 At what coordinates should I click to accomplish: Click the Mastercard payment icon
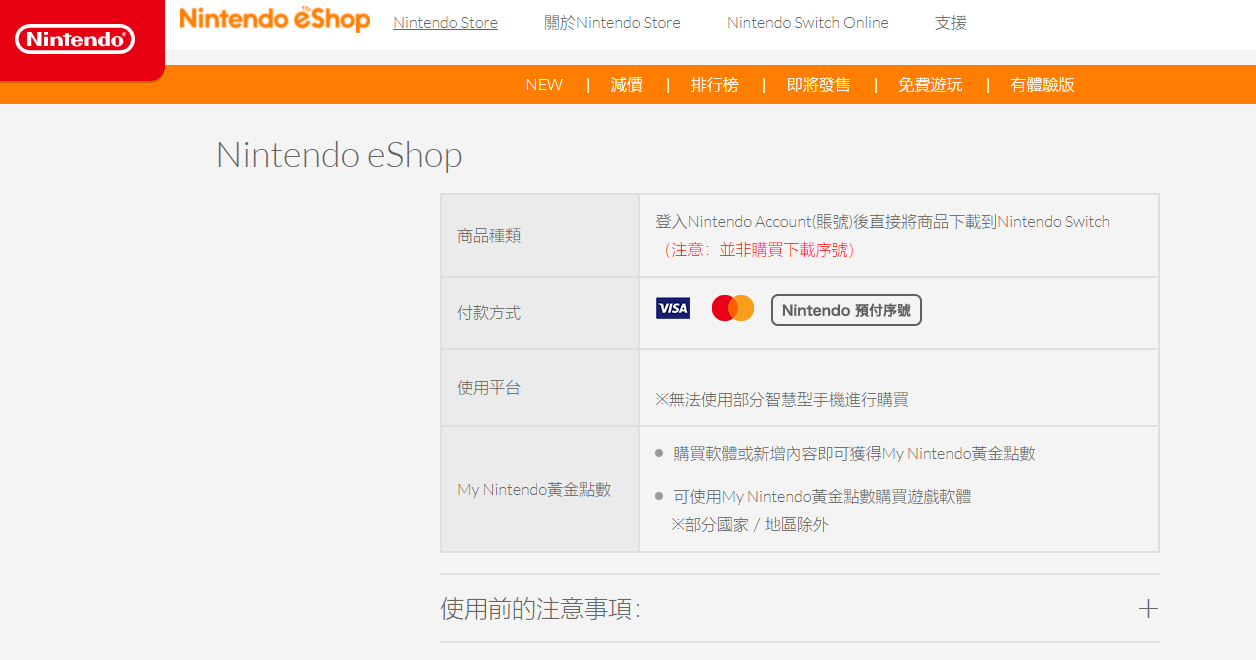(733, 308)
